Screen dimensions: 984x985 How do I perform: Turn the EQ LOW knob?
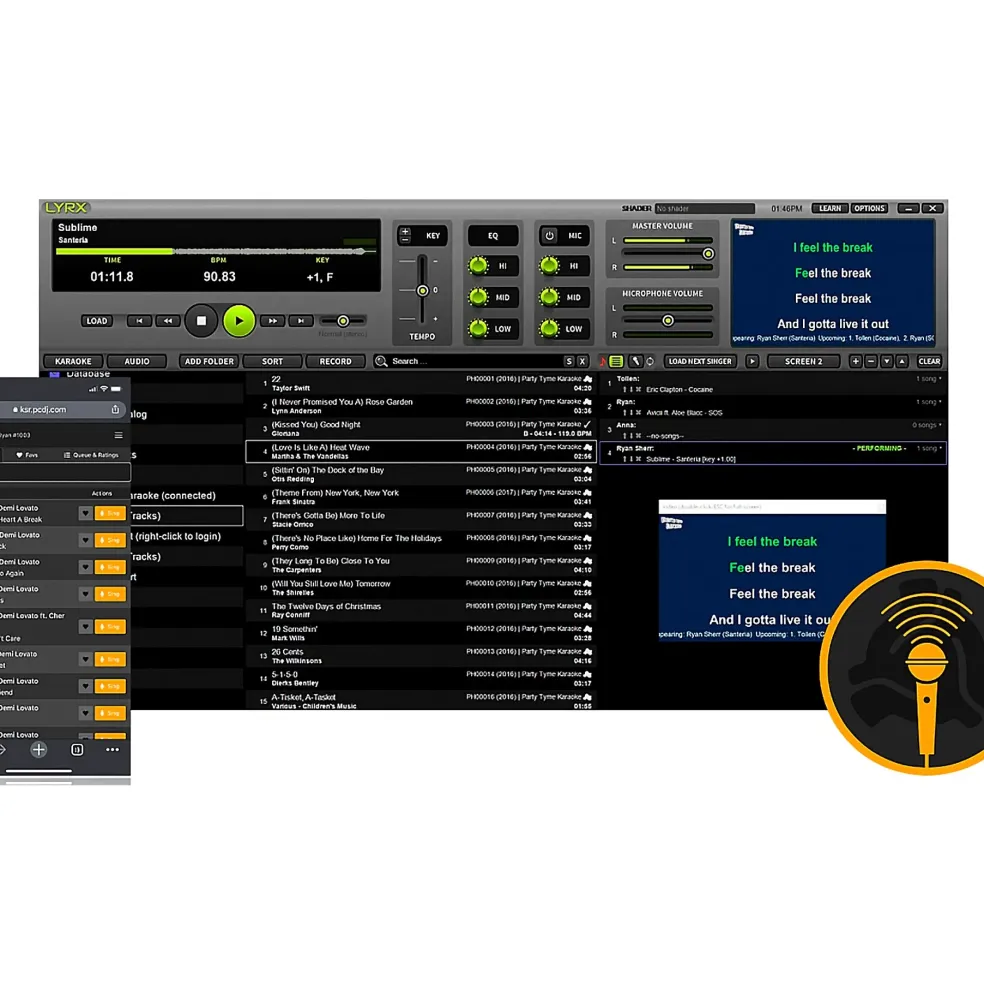point(478,328)
